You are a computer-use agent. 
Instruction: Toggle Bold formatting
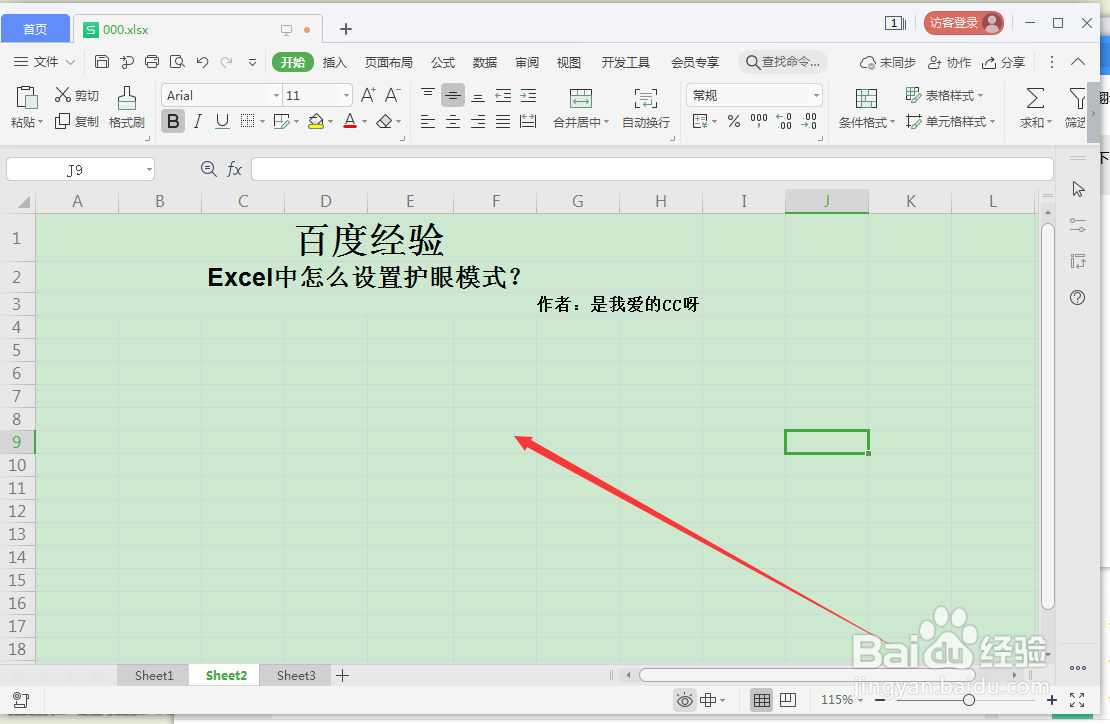click(x=173, y=121)
